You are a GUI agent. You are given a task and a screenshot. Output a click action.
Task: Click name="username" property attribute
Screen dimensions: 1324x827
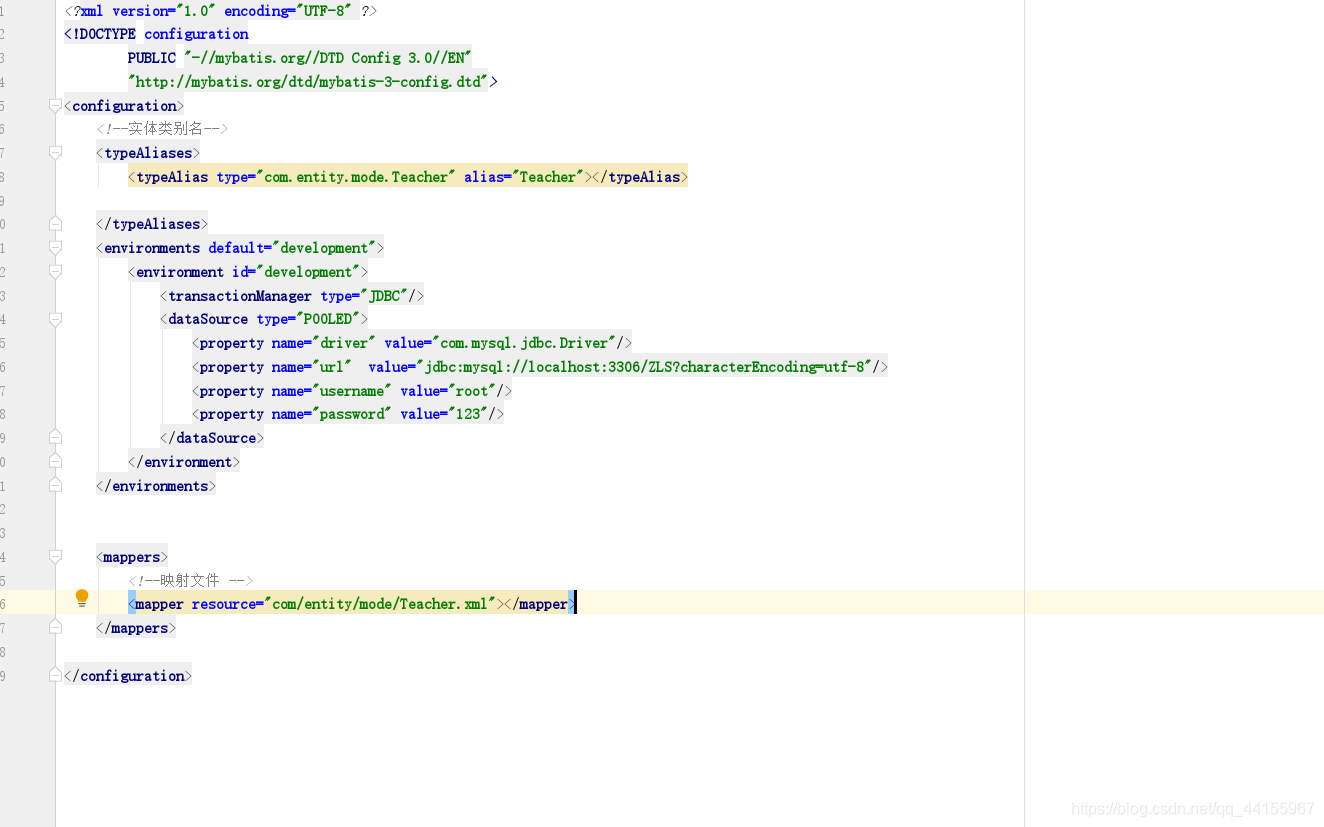[332, 391]
